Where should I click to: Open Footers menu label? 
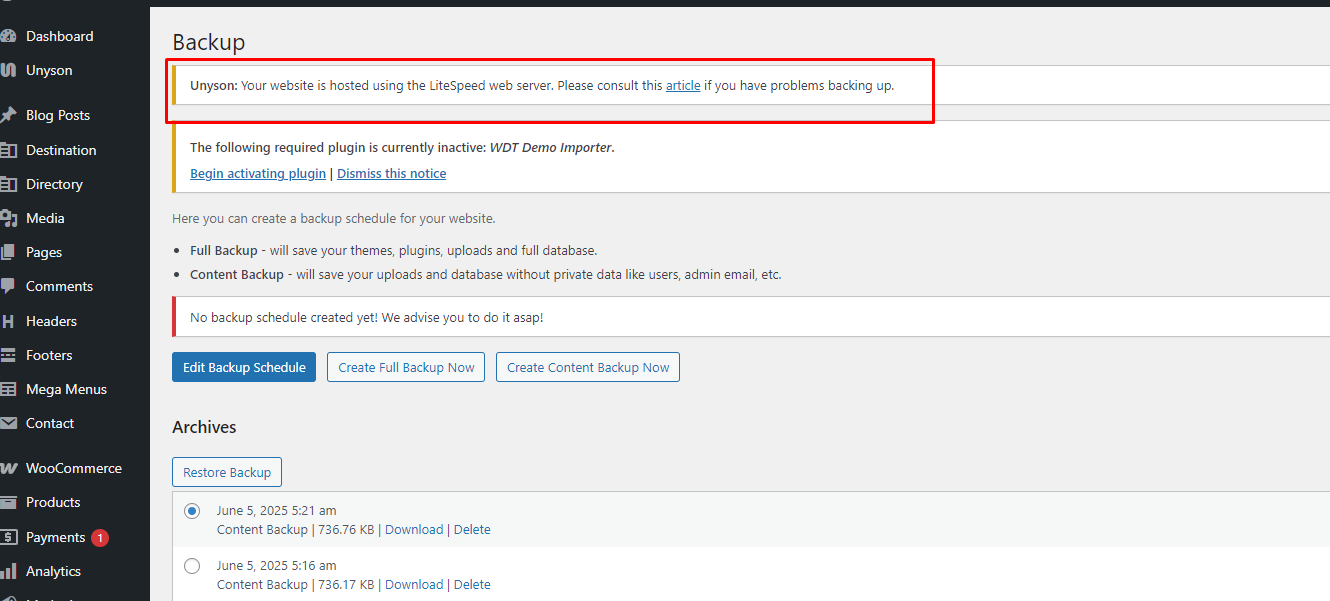point(49,355)
